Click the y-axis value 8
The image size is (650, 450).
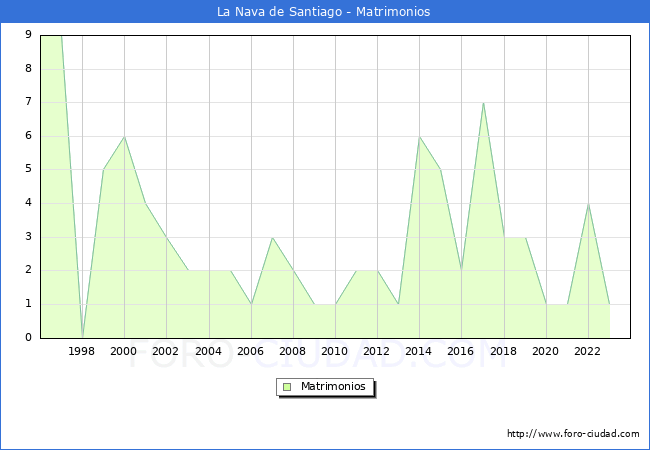click(28, 68)
